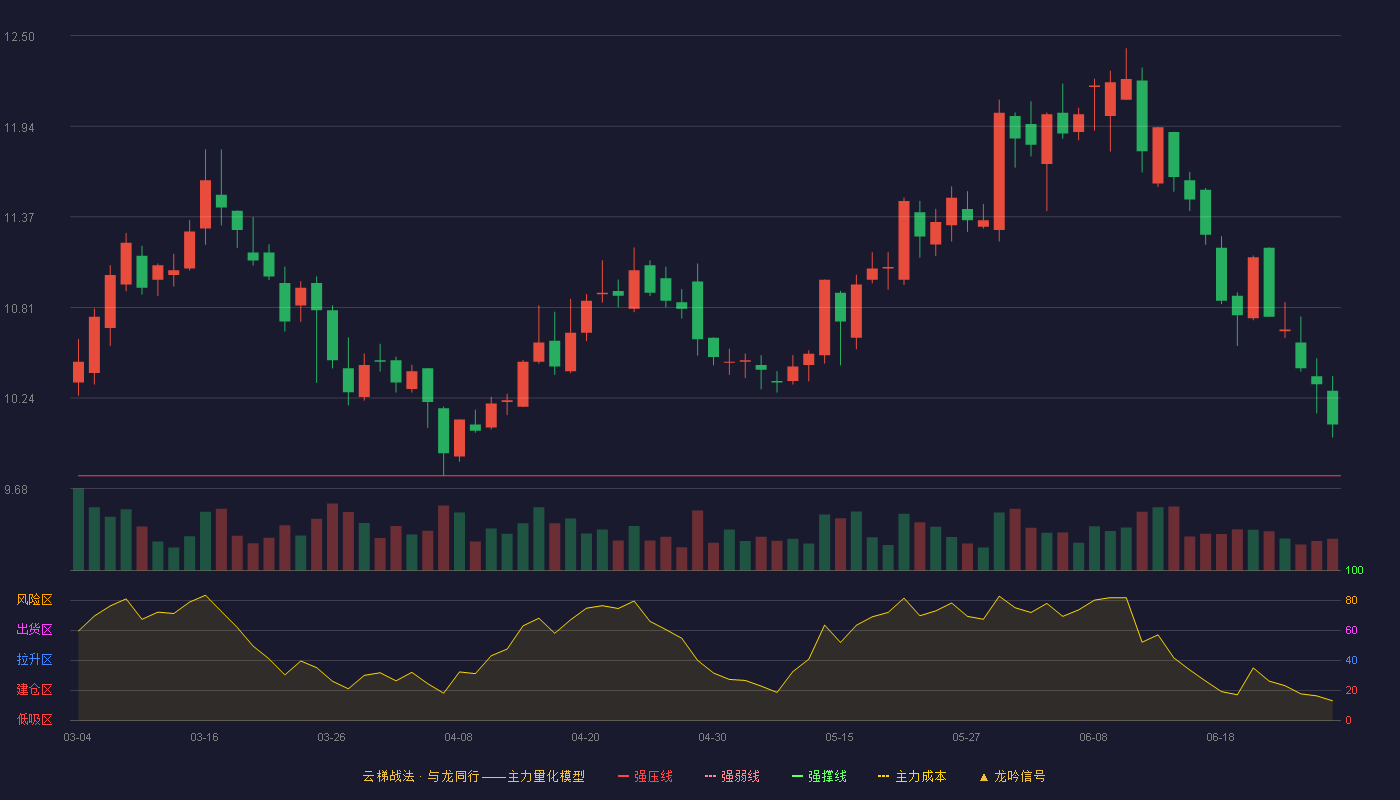Click the final green candlestick on the chart
Screen dimensions: 1400x800
click(x=1332, y=407)
